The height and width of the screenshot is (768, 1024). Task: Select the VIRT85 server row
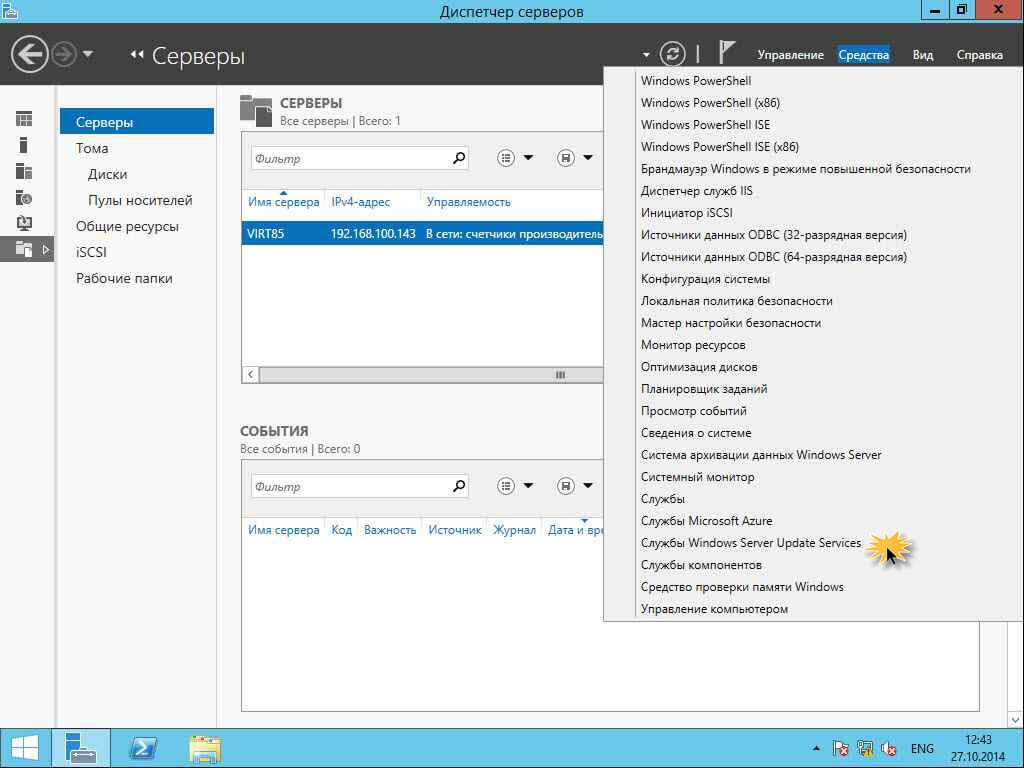[x=423, y=234]
